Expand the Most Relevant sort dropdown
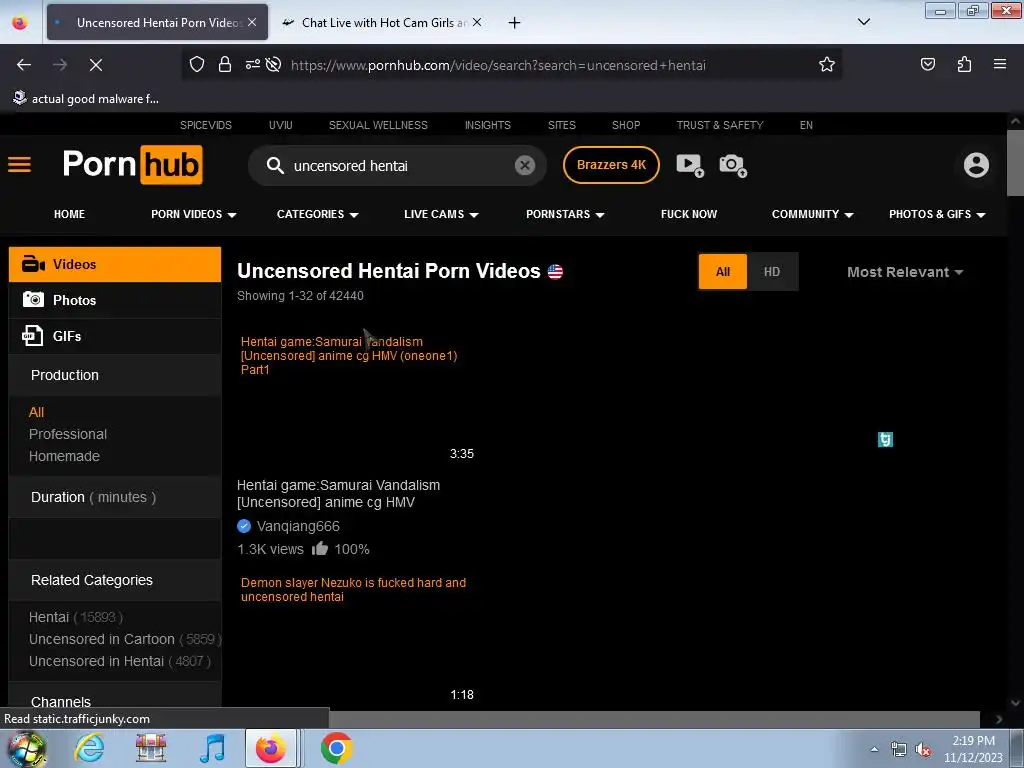 click(904, 272)
